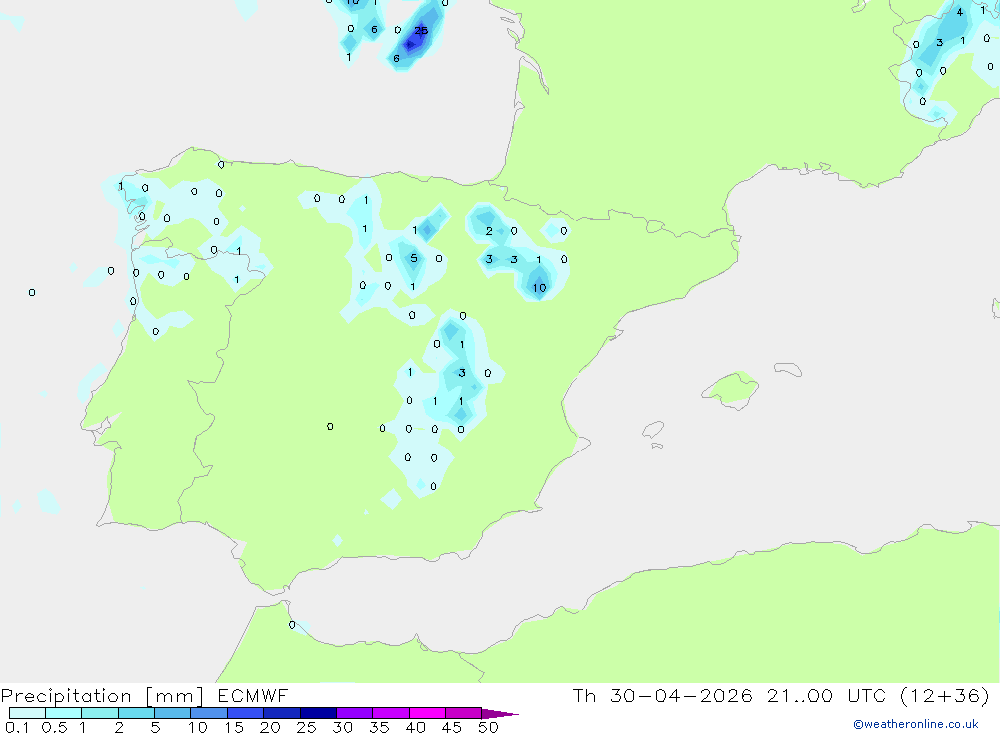This screenshot has height=733, width=1000.
Task: Click the above-50 mm legend arrow tip
Action: click(x=500, y=713)
